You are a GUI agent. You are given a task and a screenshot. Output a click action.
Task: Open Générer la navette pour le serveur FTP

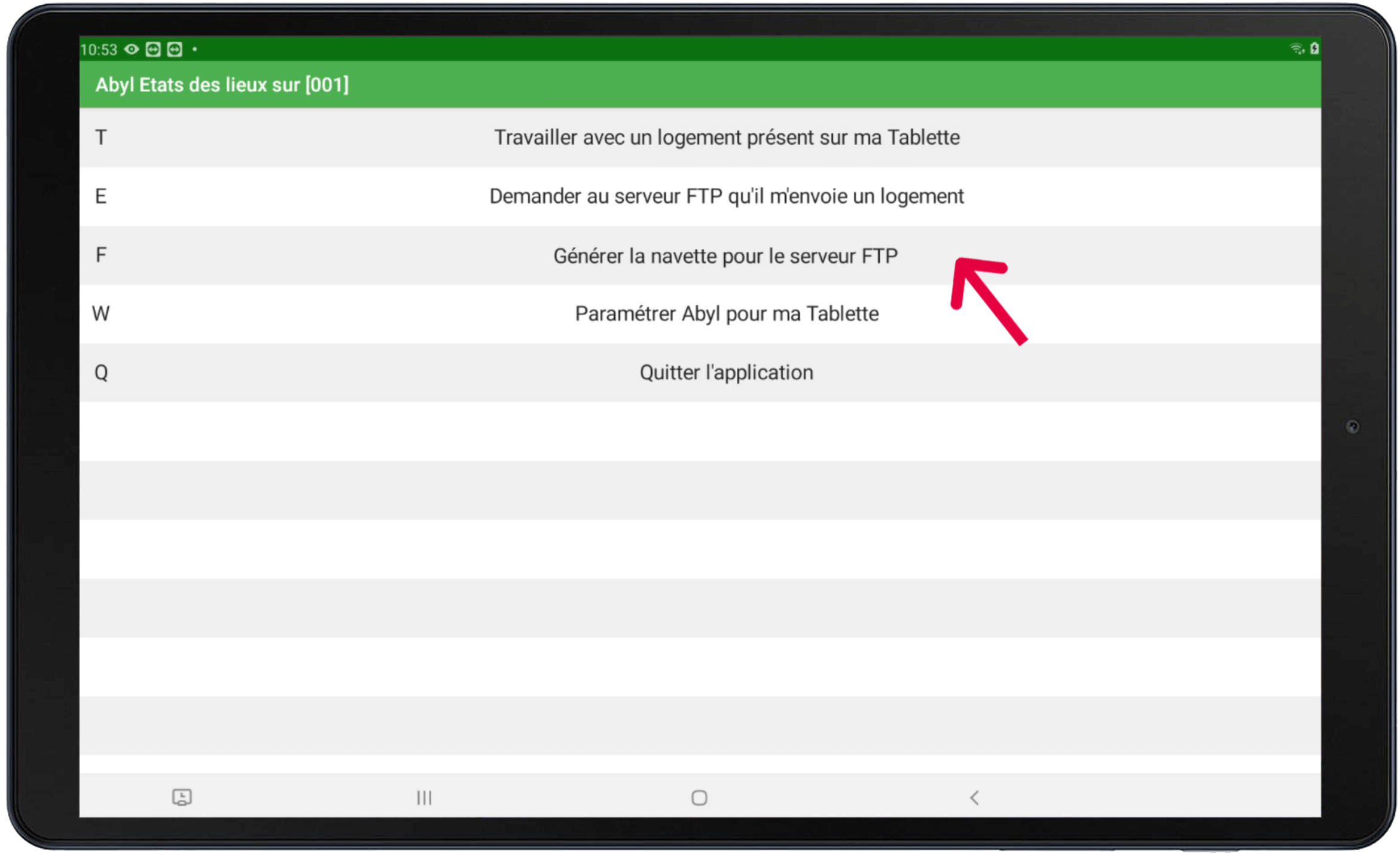[725, 256]
